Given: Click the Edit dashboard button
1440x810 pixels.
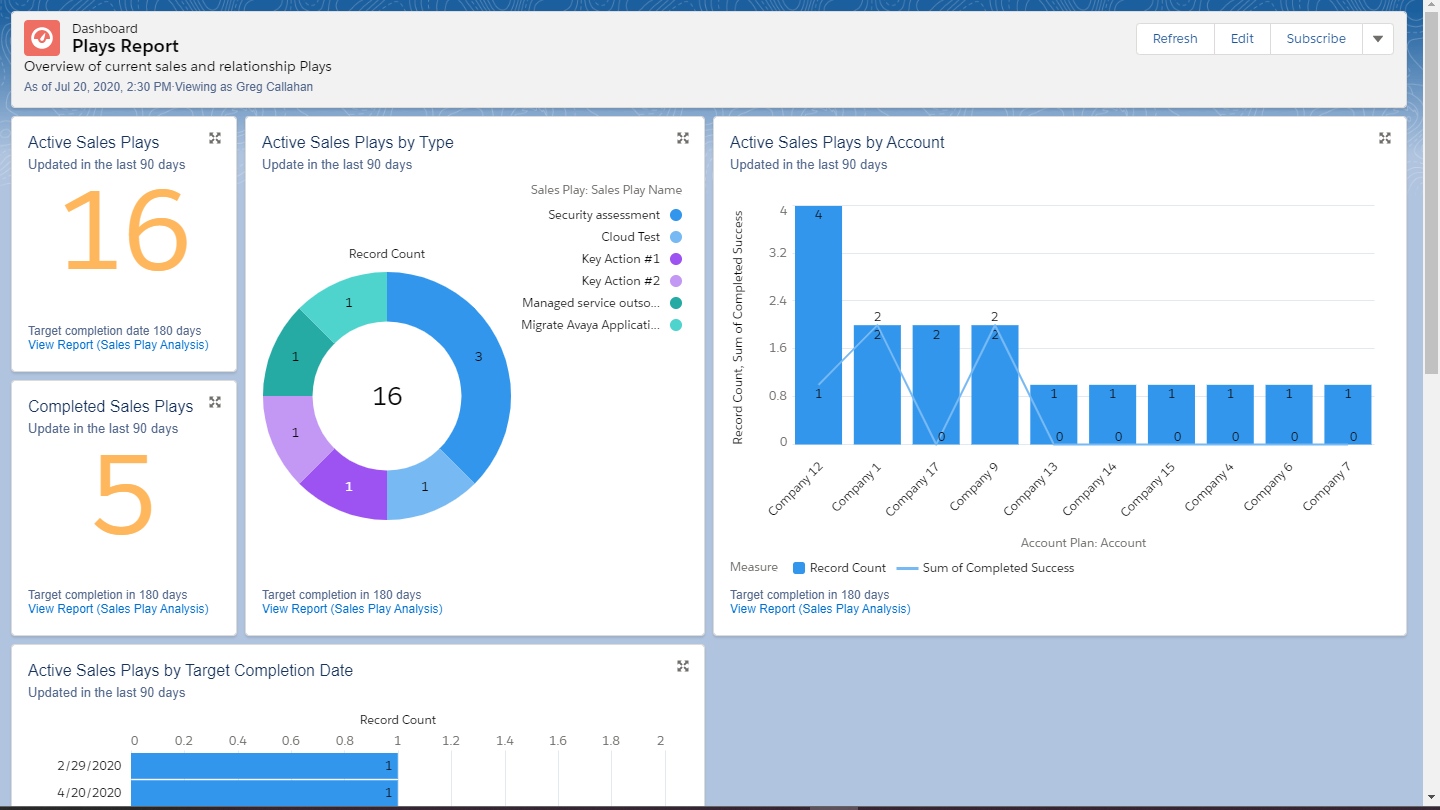Looking at the screenshot, I should point(1242,39).
